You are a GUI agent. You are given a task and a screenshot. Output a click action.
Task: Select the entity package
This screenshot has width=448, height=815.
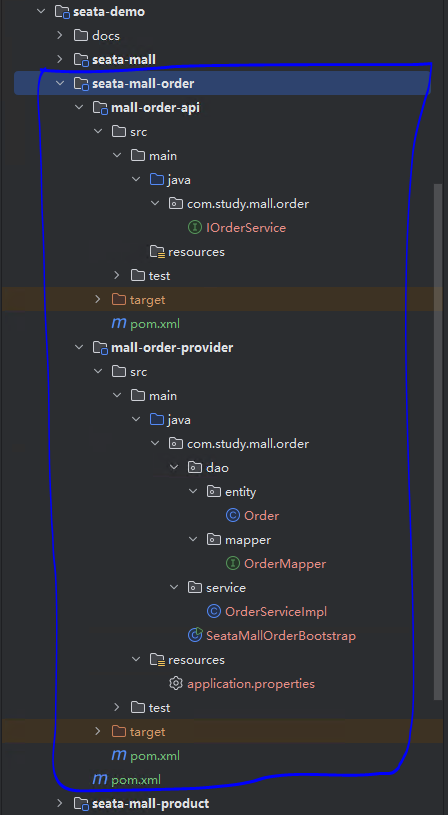pyautogui.click(x=241, y=492)
